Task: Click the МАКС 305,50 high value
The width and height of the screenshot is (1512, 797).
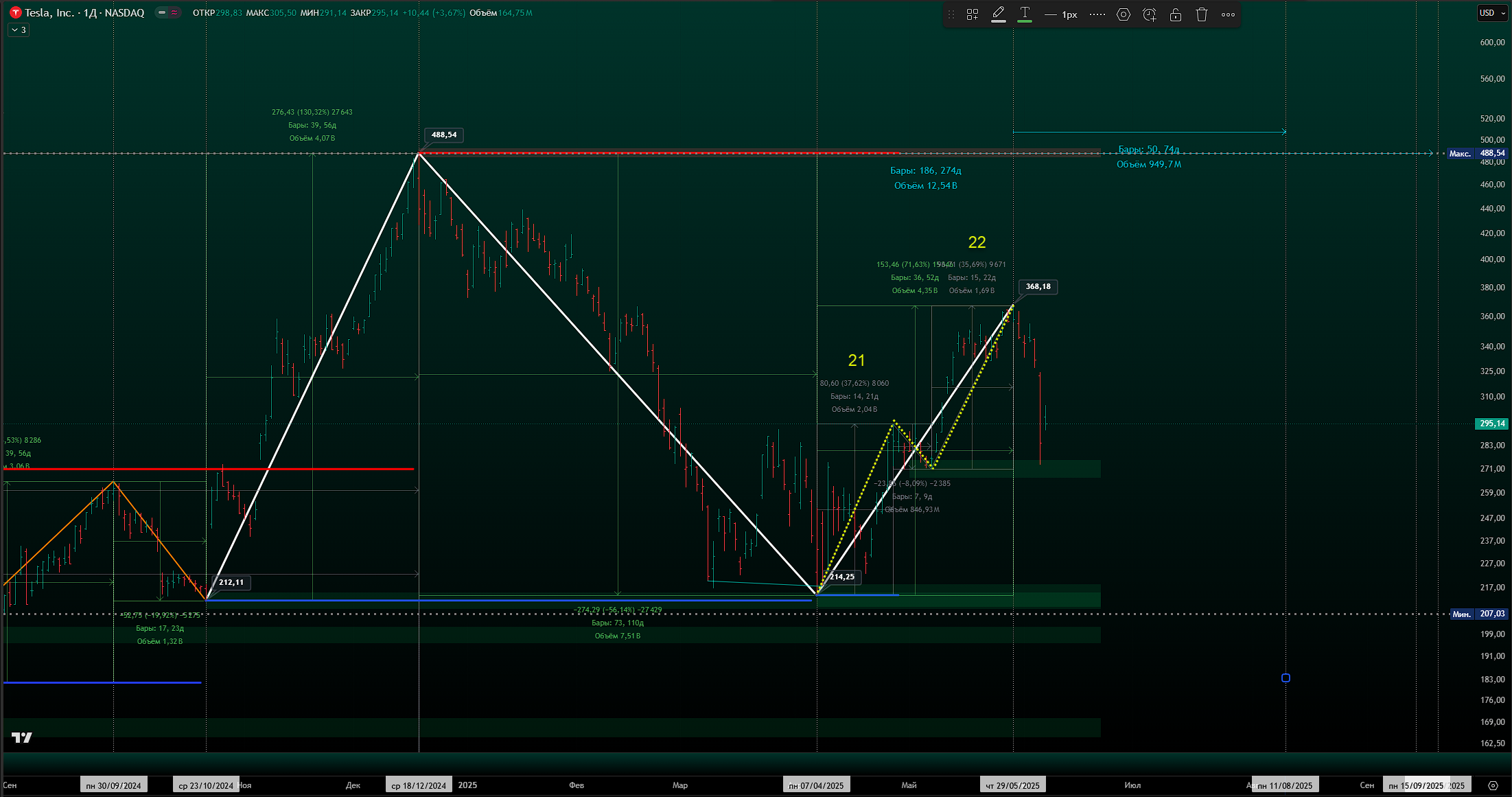Action: [x=271, y=13]
